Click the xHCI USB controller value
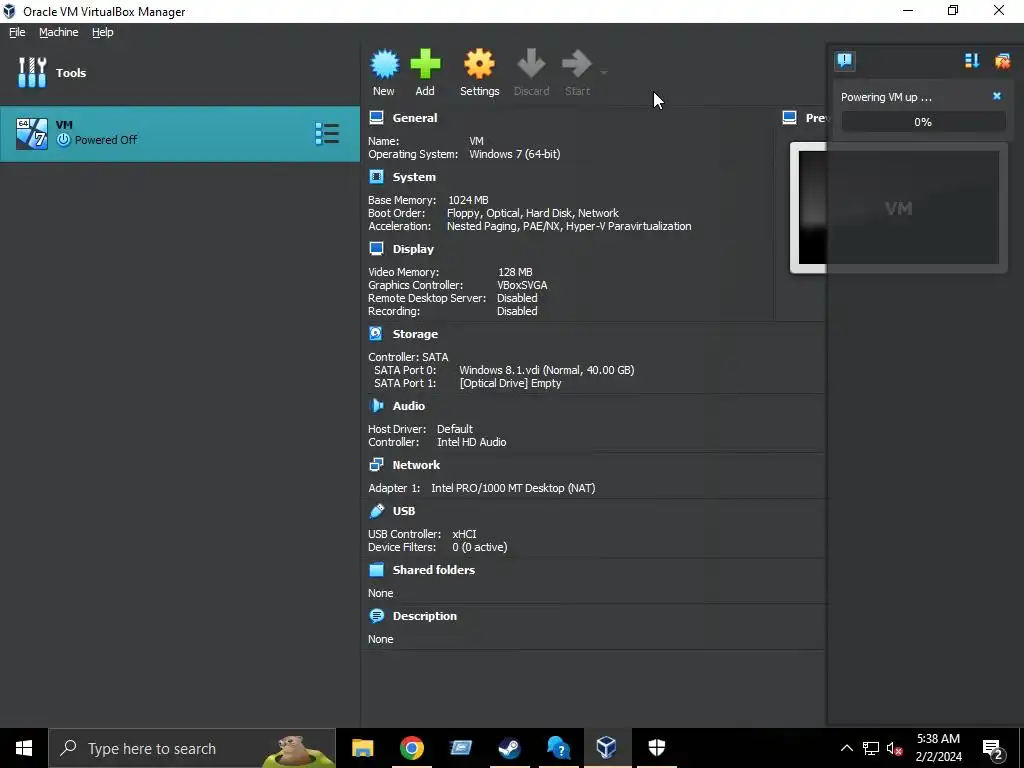This screenshot has height=768, width=1024. coord(464,534)
